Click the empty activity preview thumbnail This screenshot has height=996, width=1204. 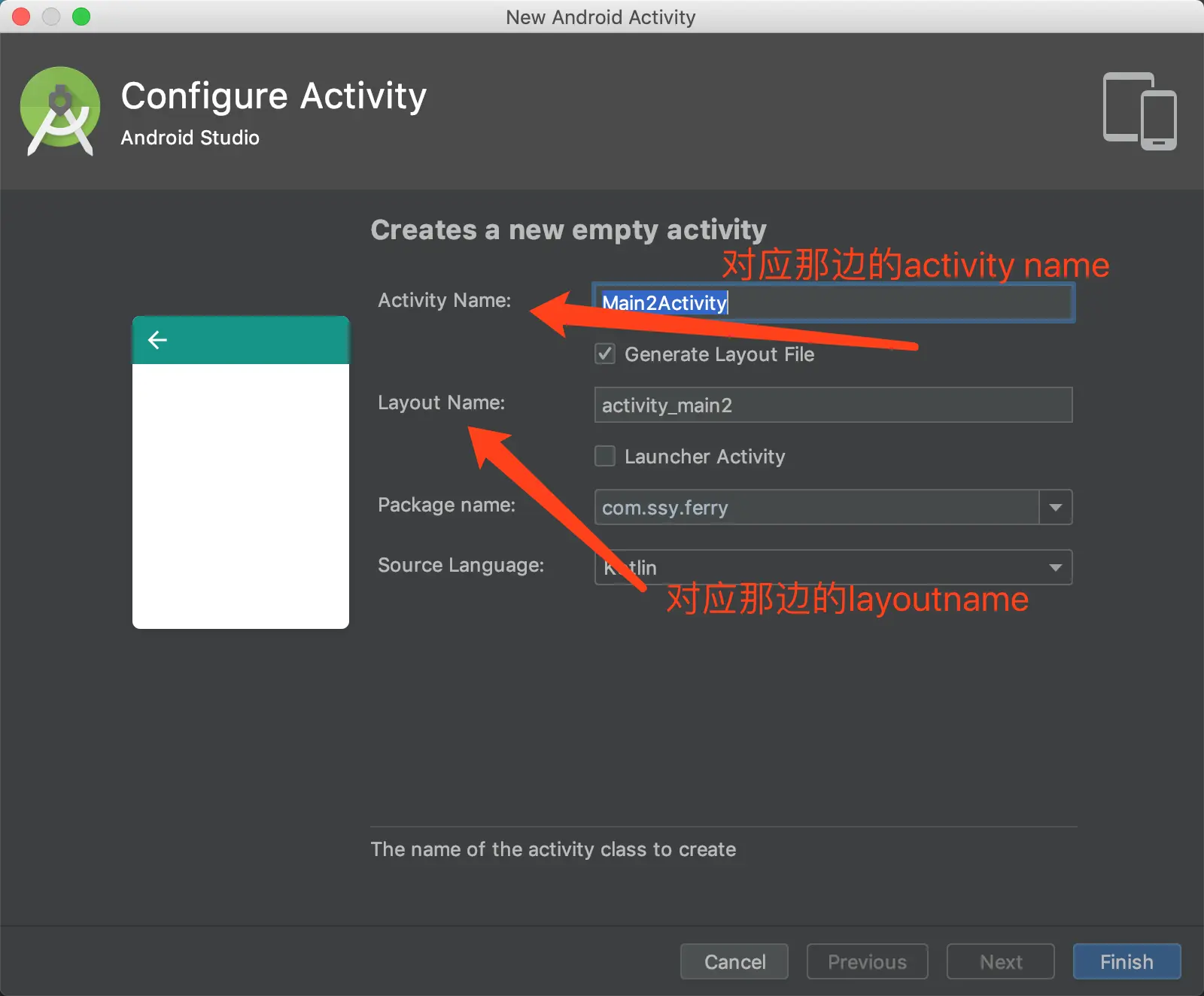(241, 472)
